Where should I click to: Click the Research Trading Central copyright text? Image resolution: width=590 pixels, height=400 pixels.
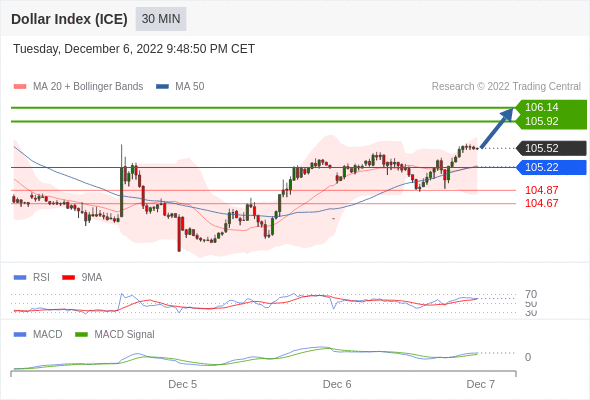point(506,87)
